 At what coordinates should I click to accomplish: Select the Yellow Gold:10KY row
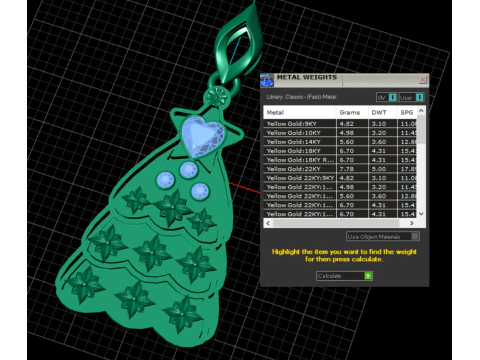pyautogui.click(x=340, y=133)
